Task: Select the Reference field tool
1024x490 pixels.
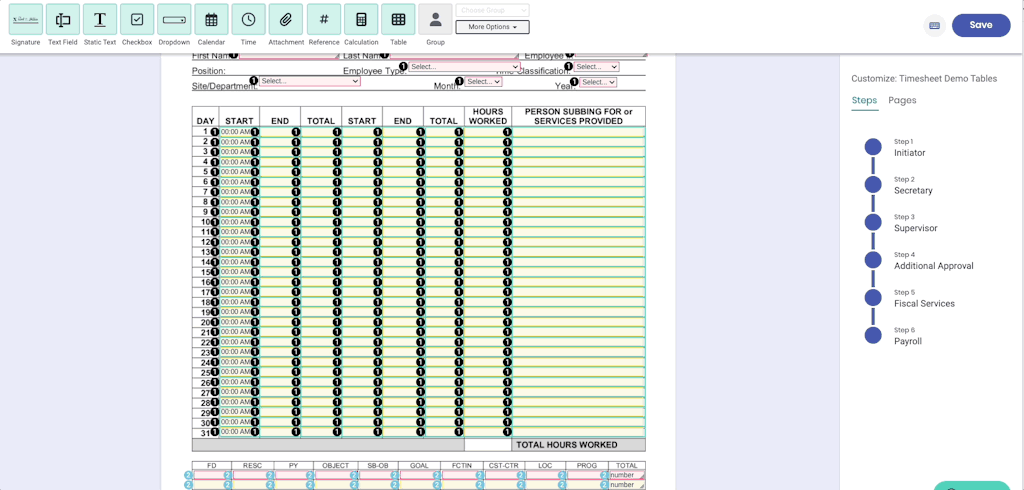Action: [x=324, y=19]
